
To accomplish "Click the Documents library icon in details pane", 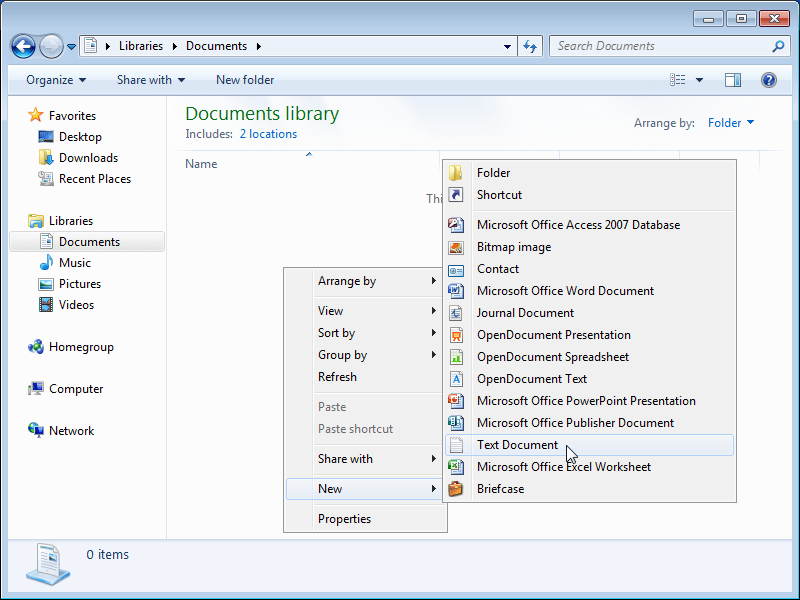I will coord(48,564).
